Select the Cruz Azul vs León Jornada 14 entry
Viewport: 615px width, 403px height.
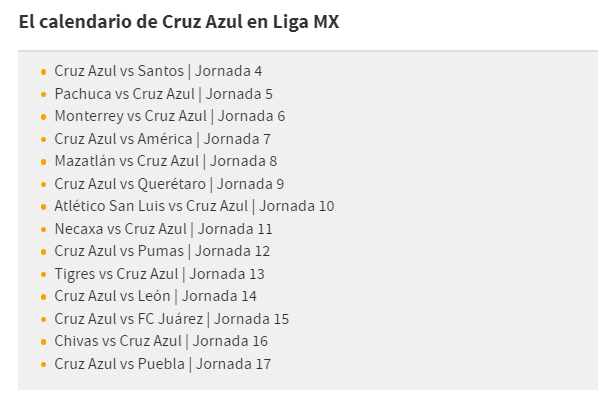(x=155, y=296)
